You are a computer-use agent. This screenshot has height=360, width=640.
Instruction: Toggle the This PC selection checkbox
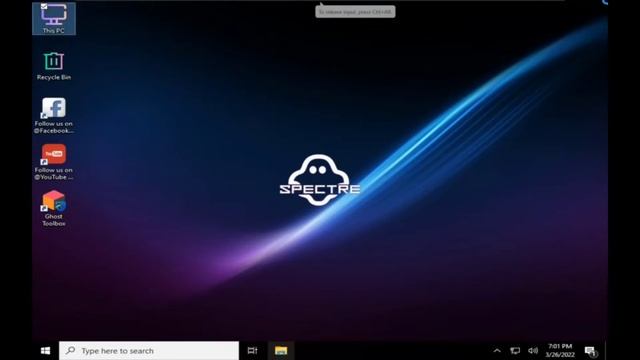click(44, 6)
